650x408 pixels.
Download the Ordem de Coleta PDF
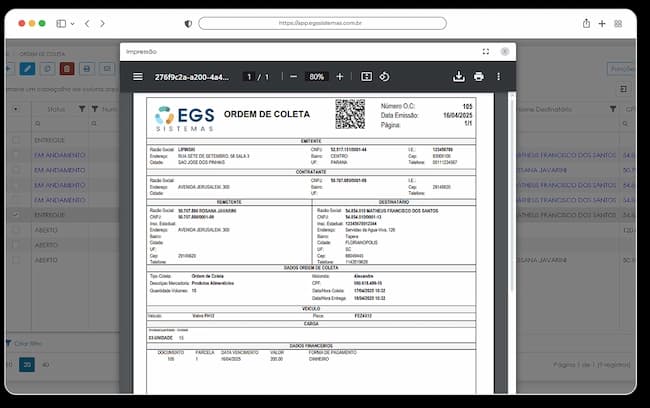click(x=458, y=77)
